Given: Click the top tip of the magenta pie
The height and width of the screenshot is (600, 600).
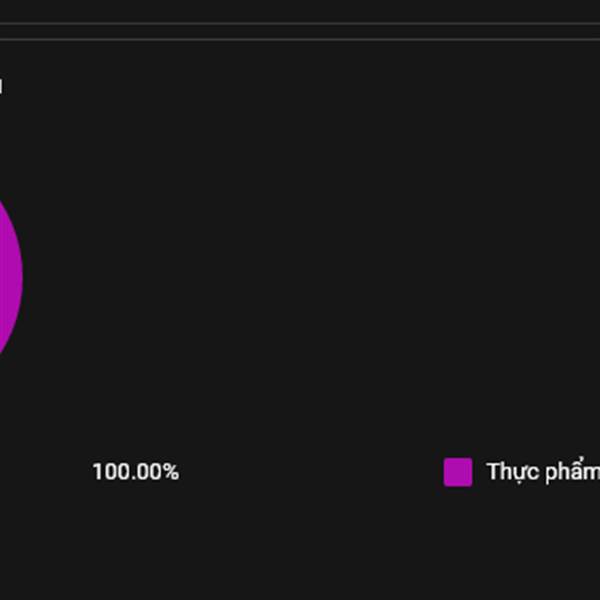Looking at the screenshot, I should click(1, 203).
